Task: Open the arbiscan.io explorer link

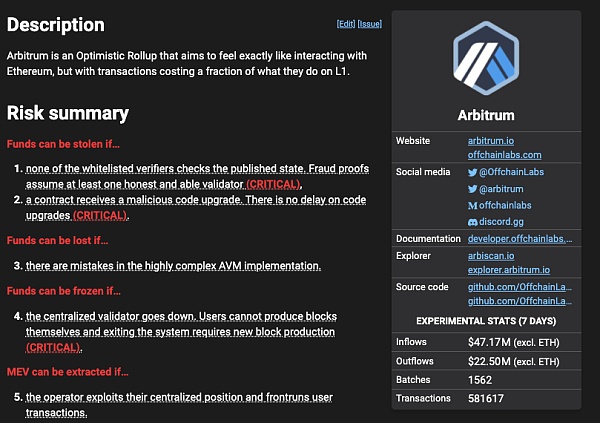Action: click(491, 256)
